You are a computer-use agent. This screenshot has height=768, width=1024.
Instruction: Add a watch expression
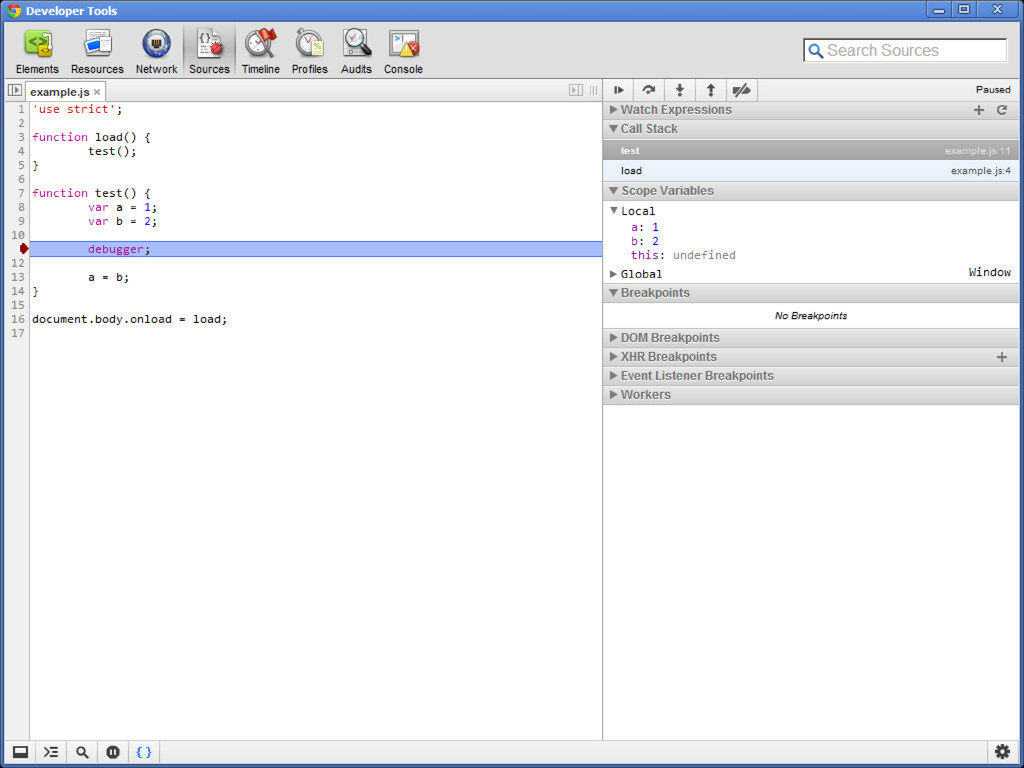pos(978,110)
